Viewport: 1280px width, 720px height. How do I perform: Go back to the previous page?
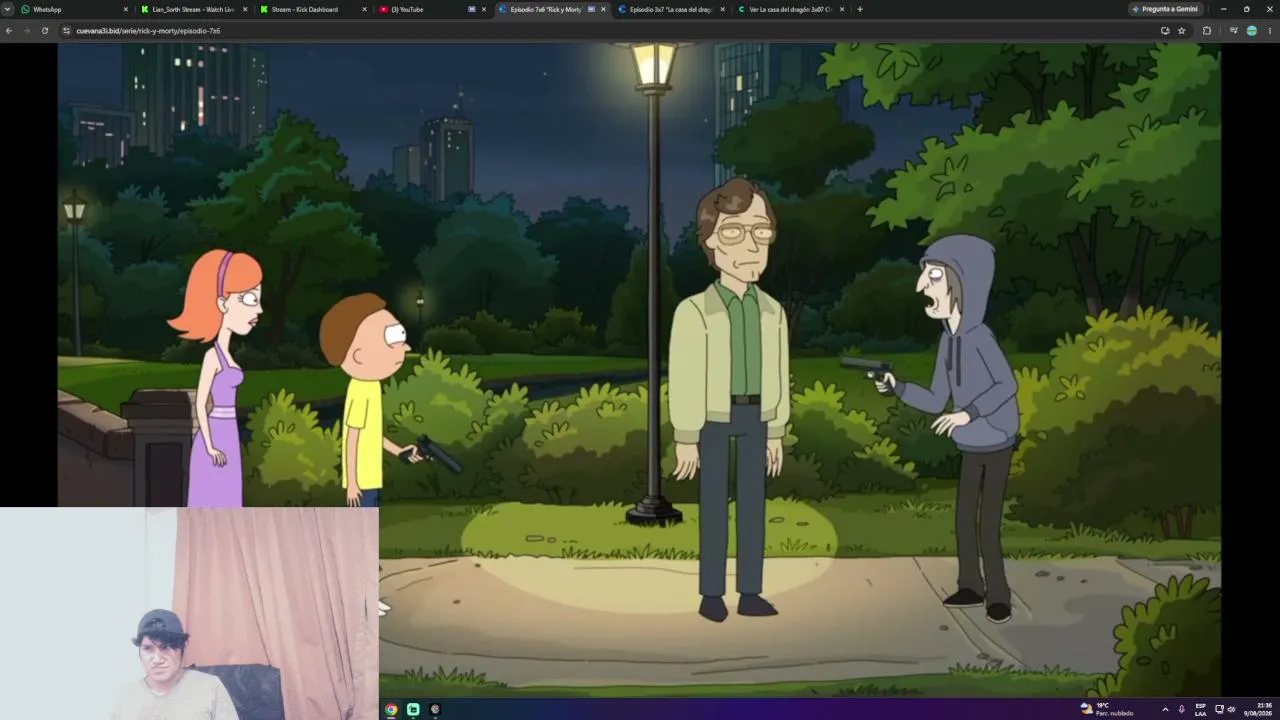click(x=9, y=31)
